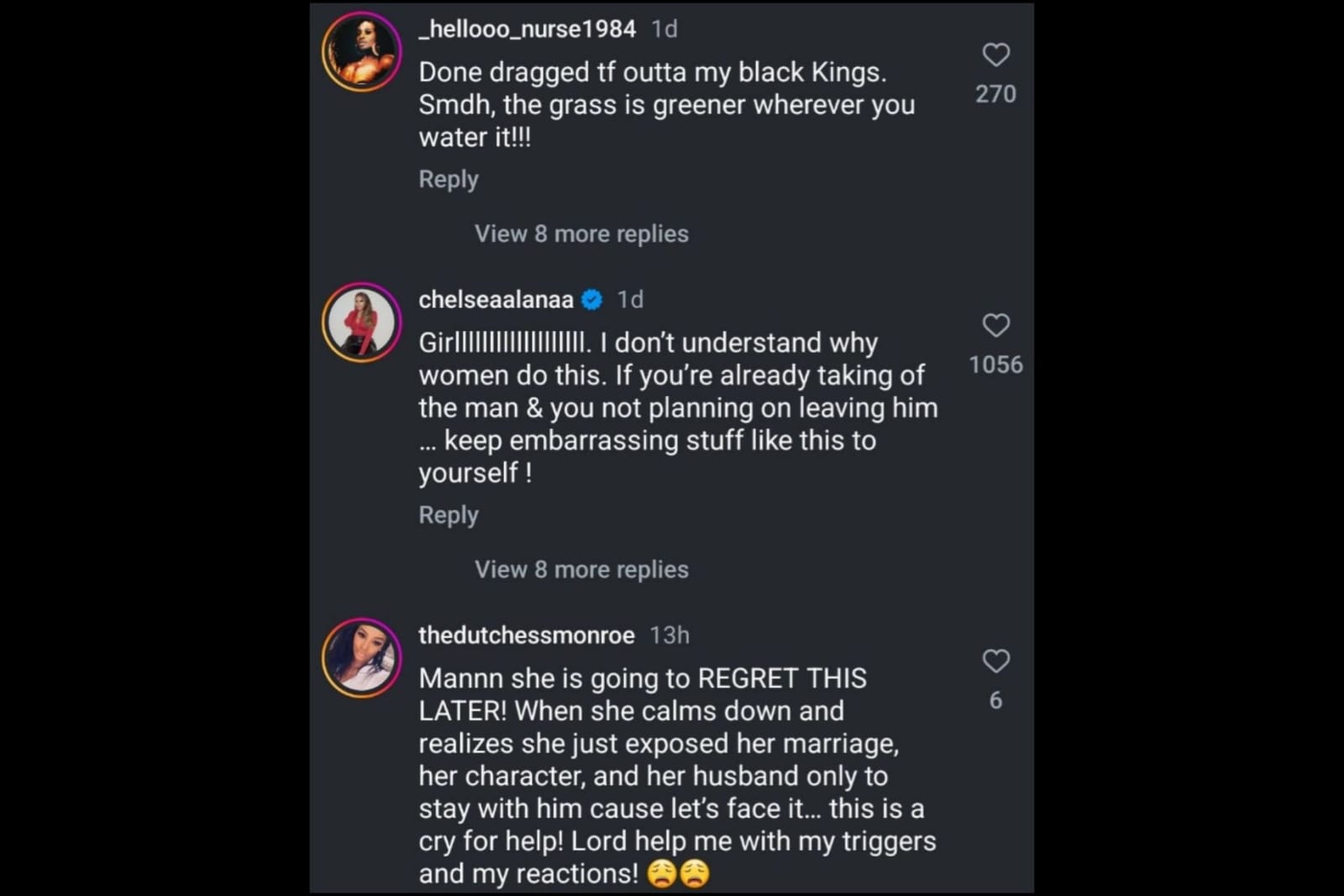Like _hellooo_nurse1984's comment via heart icon
Image resolution: width=1344 pixels, height=896 pixels.
pyautogui.click(x=995, y=54)
